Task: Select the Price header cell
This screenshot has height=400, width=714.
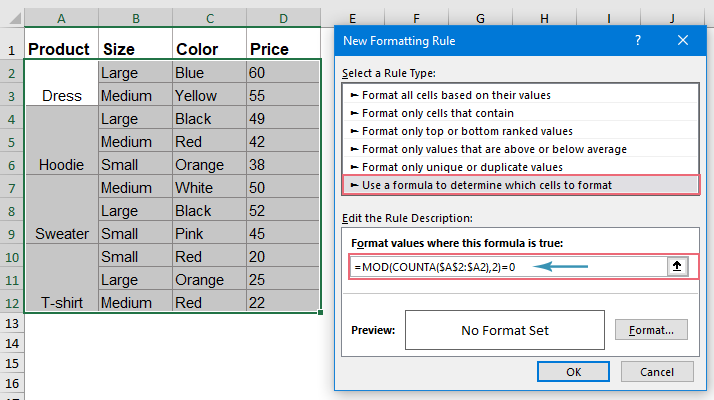Action: (284, 49)
